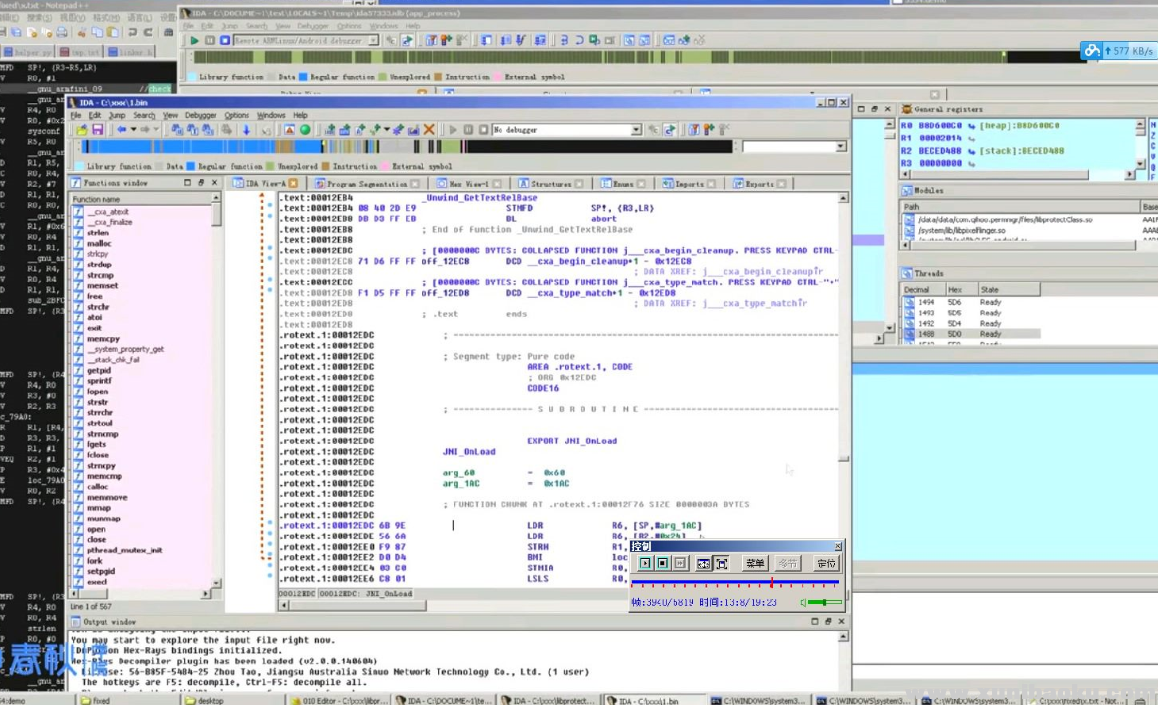
Task: Open the Remote ARMLinux/Android debugger dropdown
Action: point(373,41)
